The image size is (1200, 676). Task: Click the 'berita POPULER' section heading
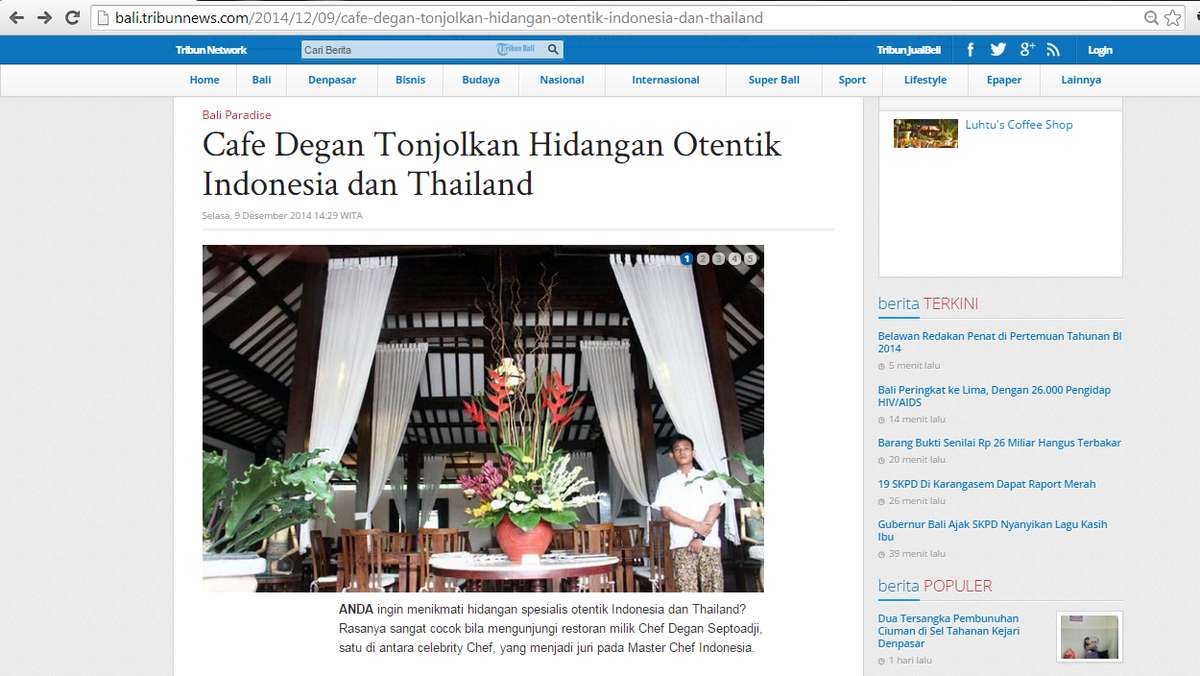point(935,586)
